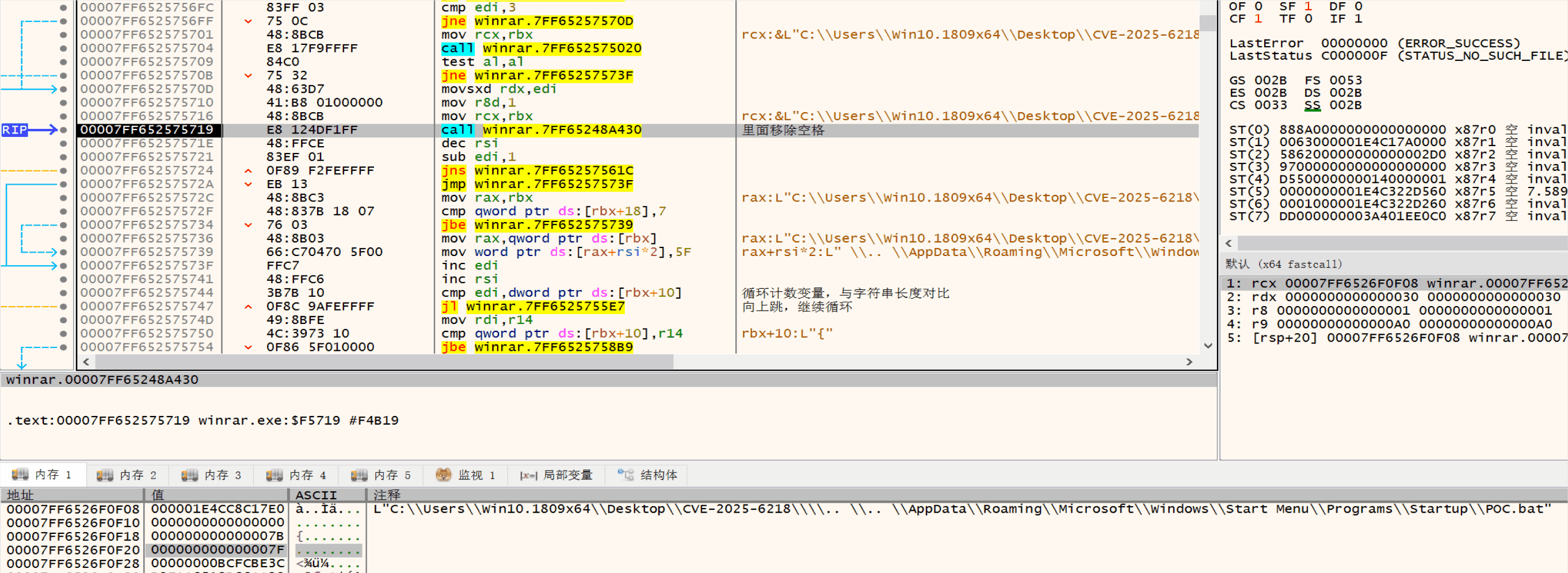The width and height of the screenshot is (1568, 573).
Task: Toggle breakpoint dot beside address 00007FF652575747
Action: [63, 306]
